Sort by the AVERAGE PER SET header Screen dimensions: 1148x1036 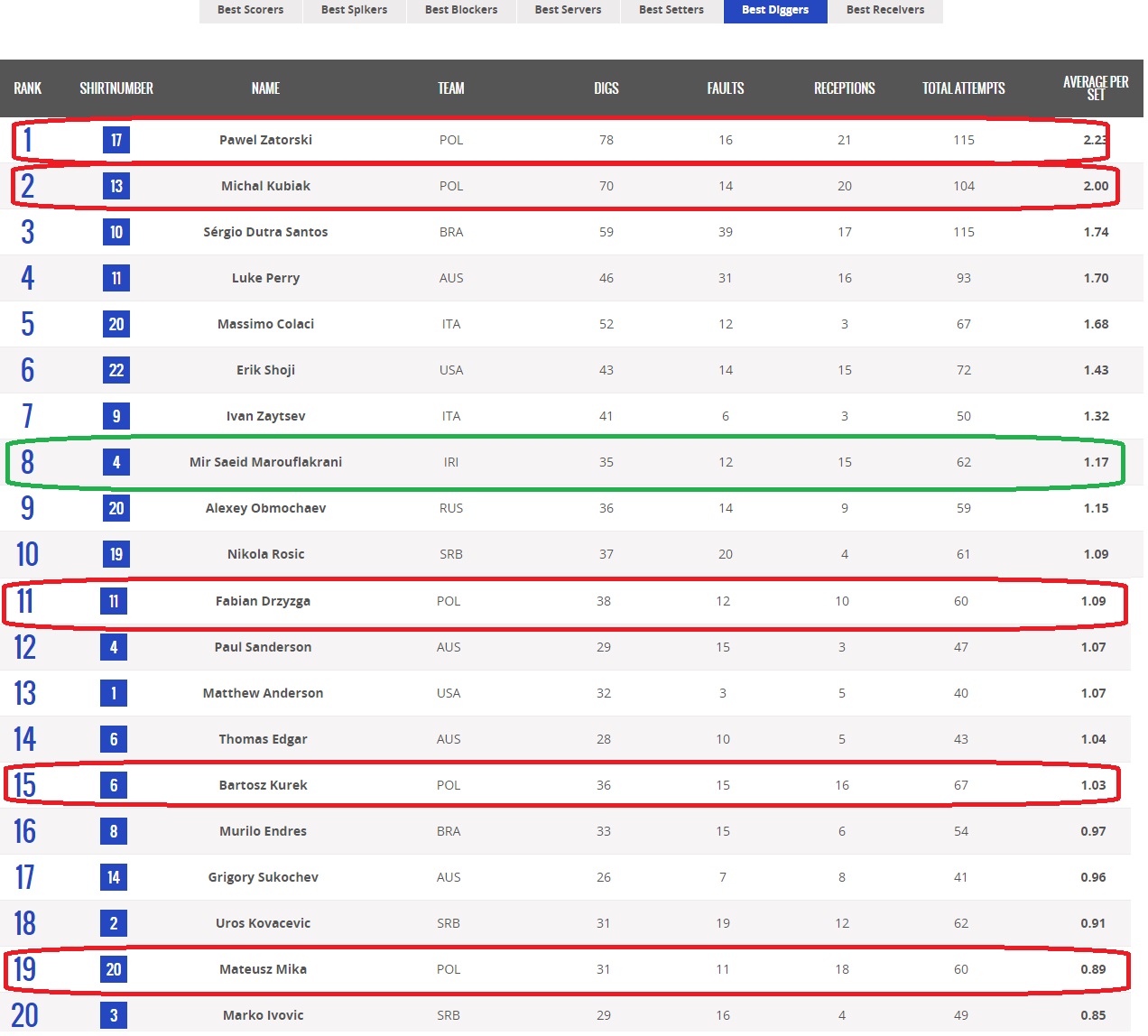(x=1096, y=88)
